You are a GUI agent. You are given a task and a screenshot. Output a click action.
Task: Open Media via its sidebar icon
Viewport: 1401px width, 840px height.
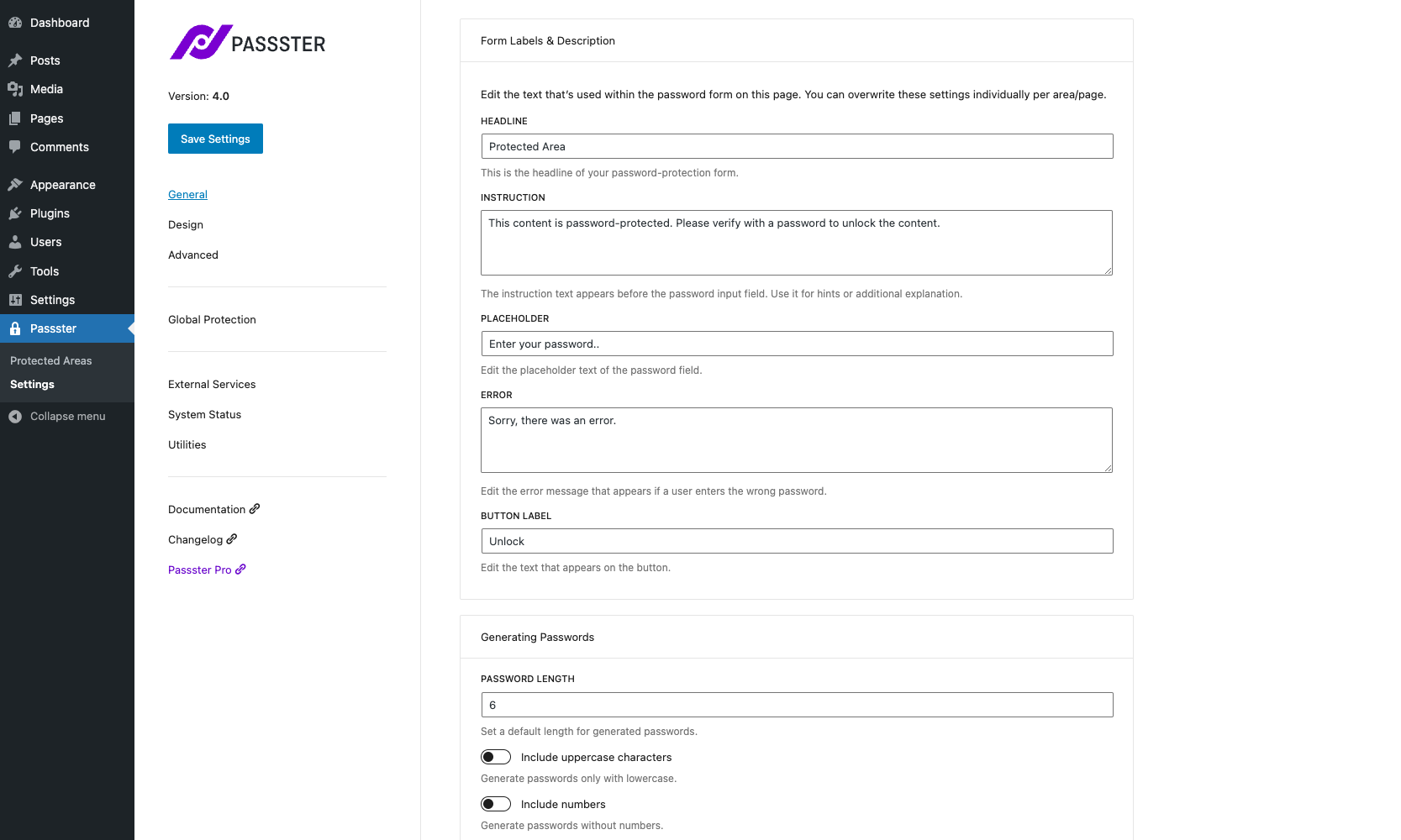(15, 89)
